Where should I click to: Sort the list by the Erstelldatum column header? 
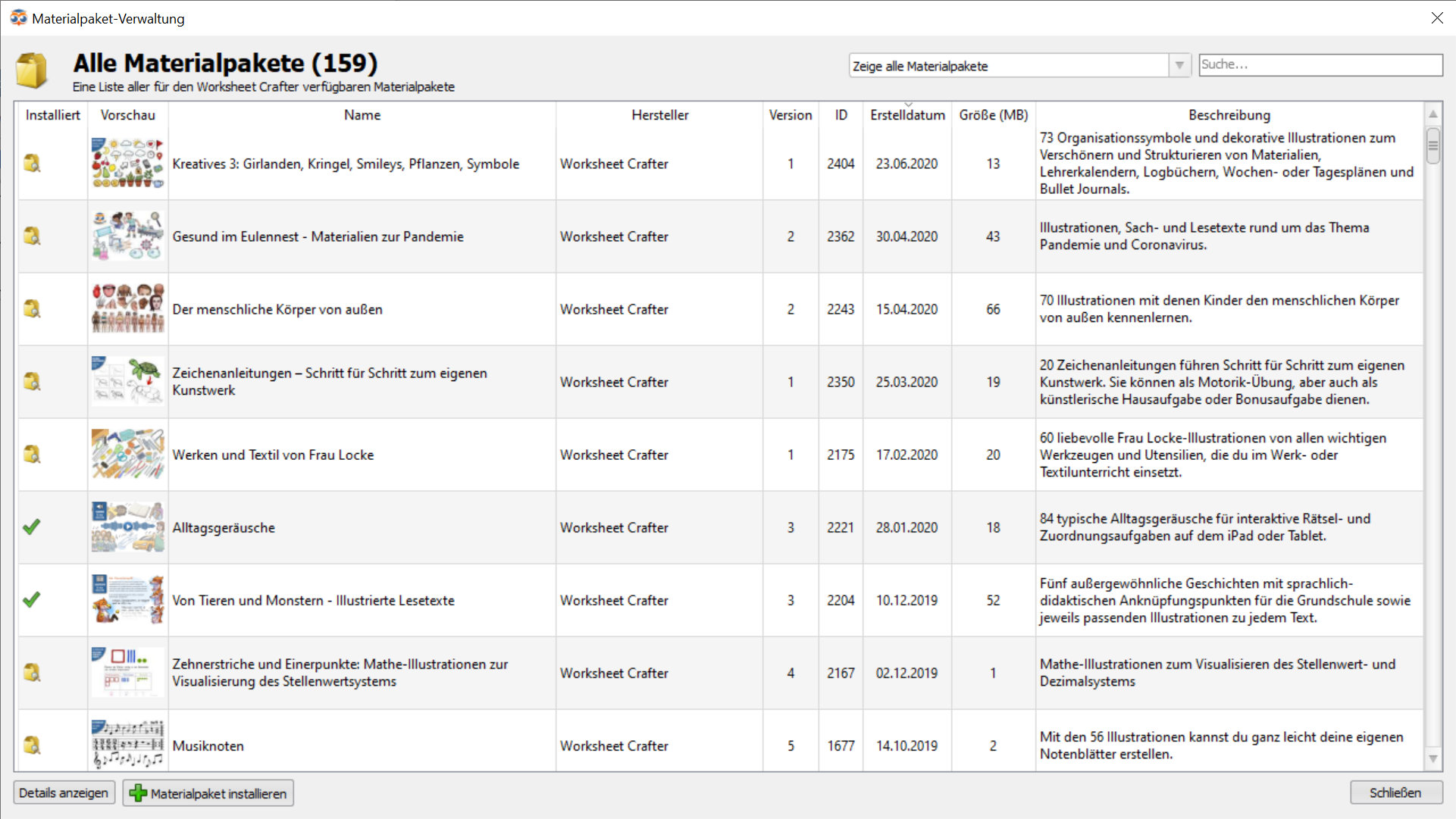(907, 115)
